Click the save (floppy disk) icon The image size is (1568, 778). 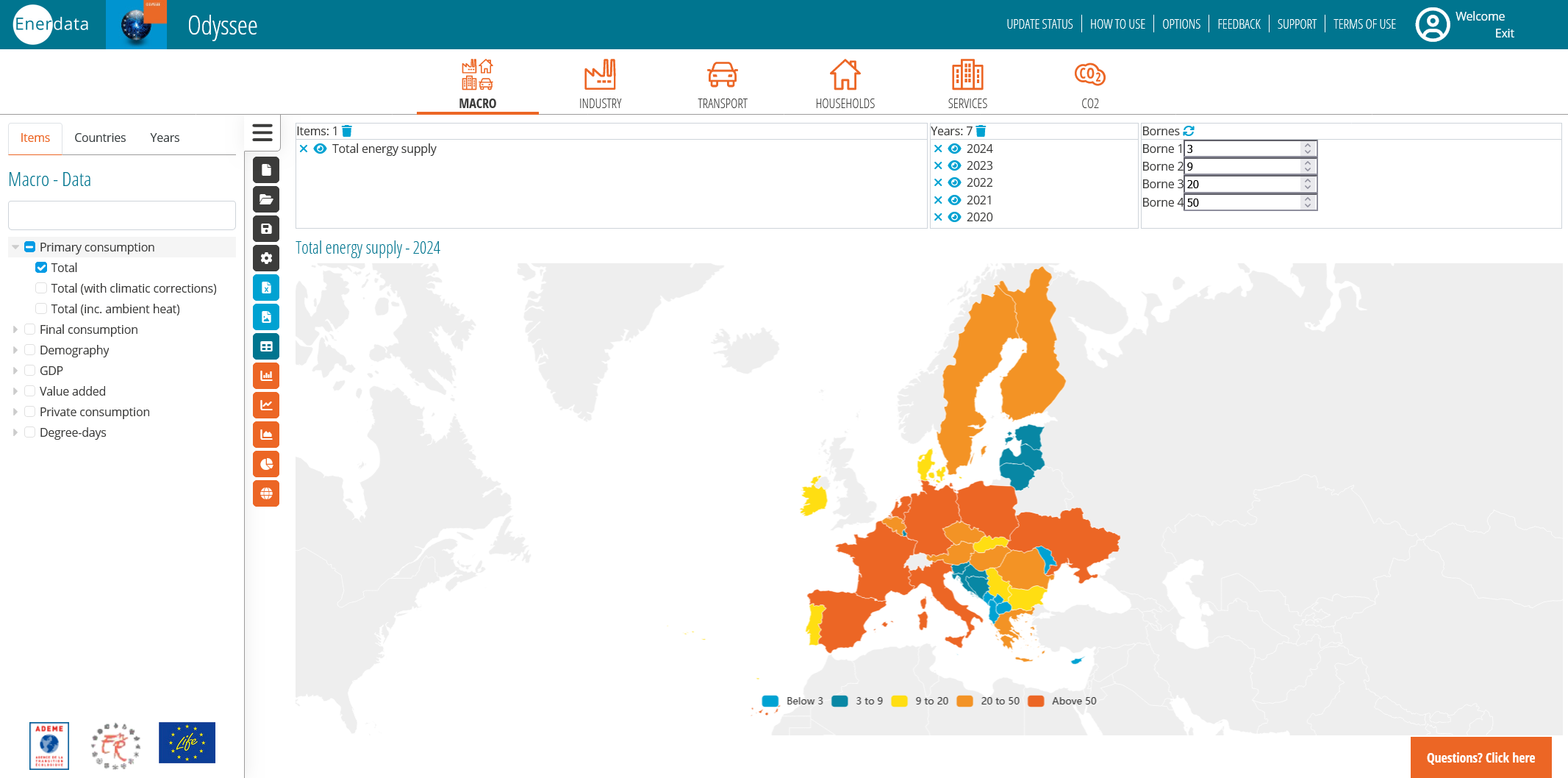tap(266, 229)
